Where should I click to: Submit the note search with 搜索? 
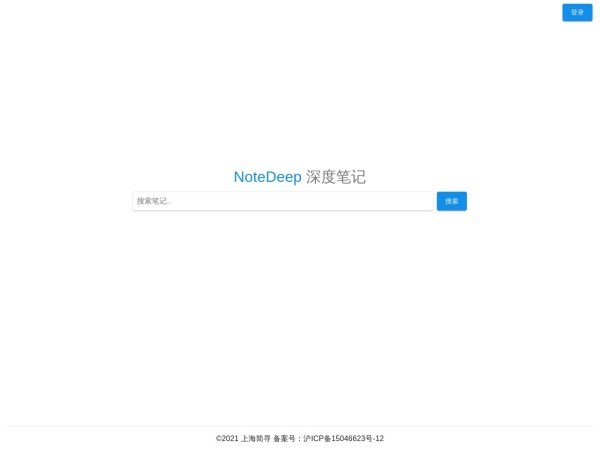pyautogui.click(x=452, y=201)
